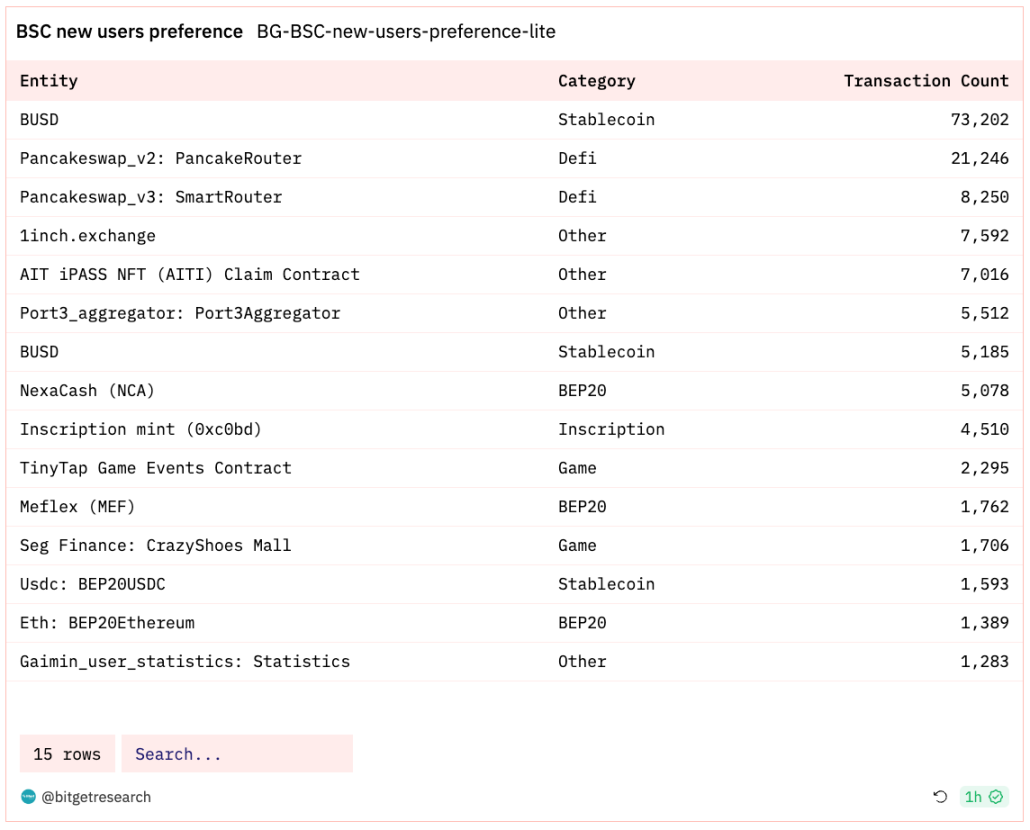Image resolution: width=1030 pixels, height=830 pixels.
Task: Open the @bitgetresearch profile link
Action: [x=96, y=797]
